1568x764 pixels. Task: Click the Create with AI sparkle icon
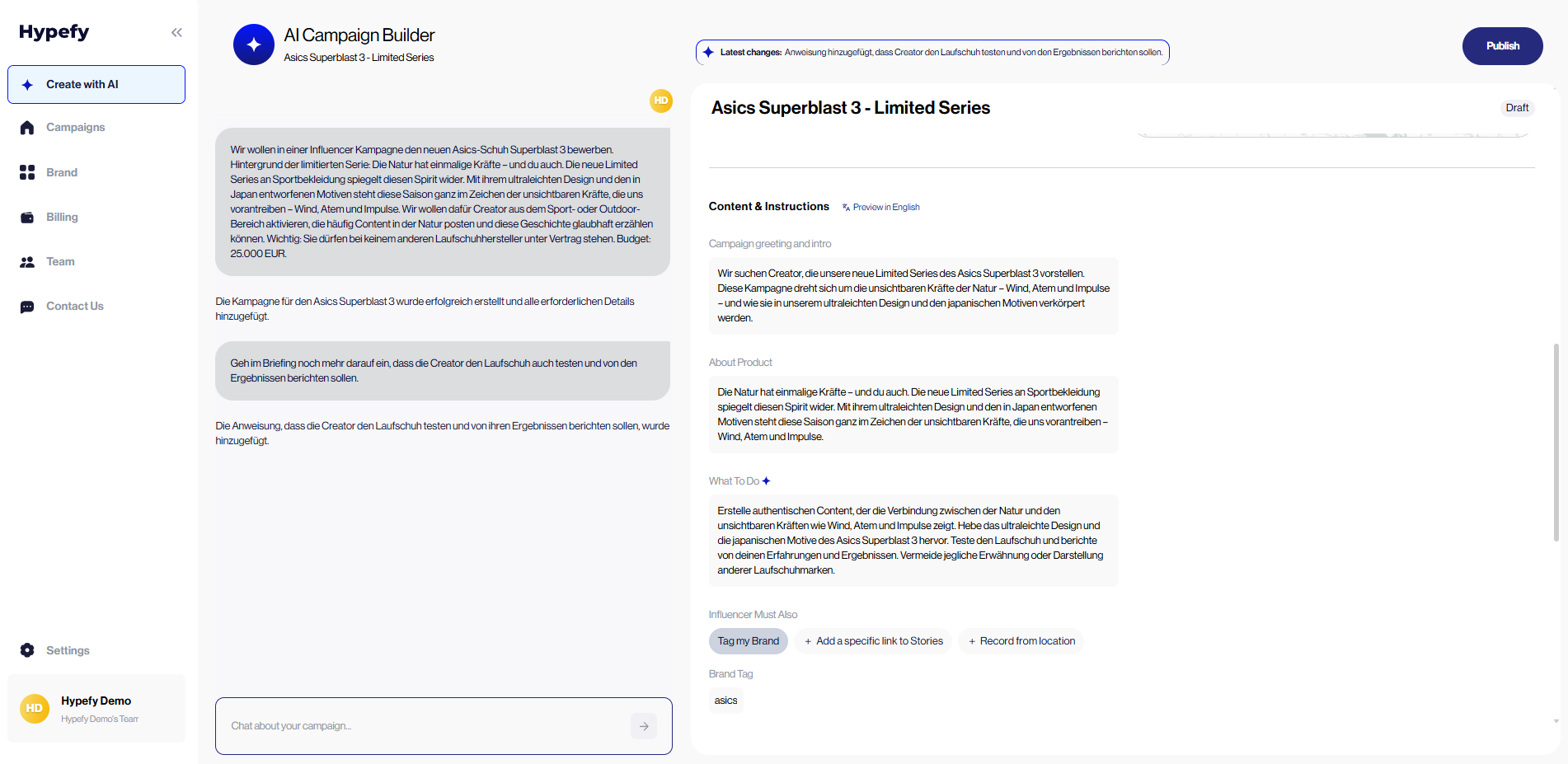pos(27,85)
